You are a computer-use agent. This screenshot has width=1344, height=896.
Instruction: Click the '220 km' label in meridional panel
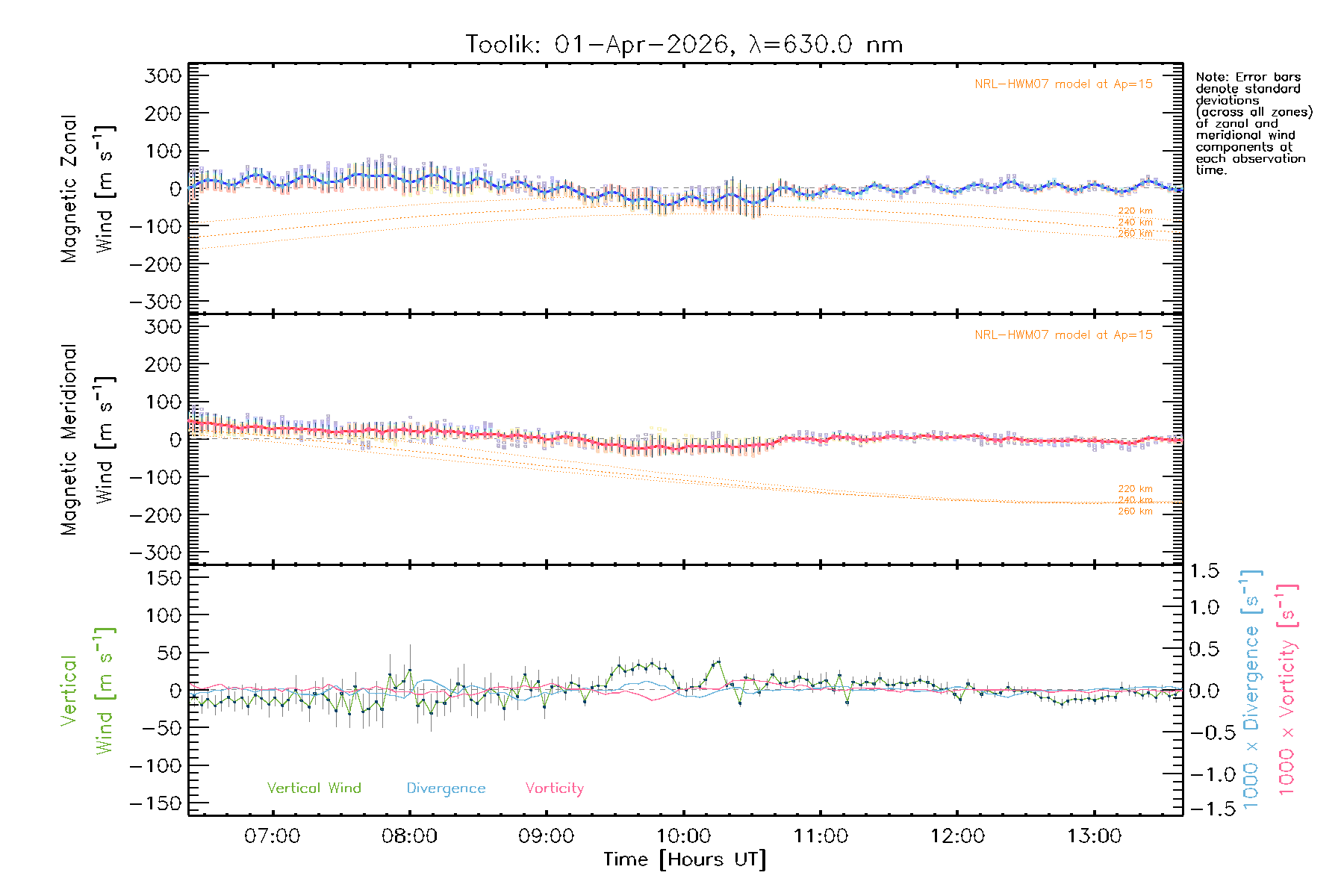1135,489
